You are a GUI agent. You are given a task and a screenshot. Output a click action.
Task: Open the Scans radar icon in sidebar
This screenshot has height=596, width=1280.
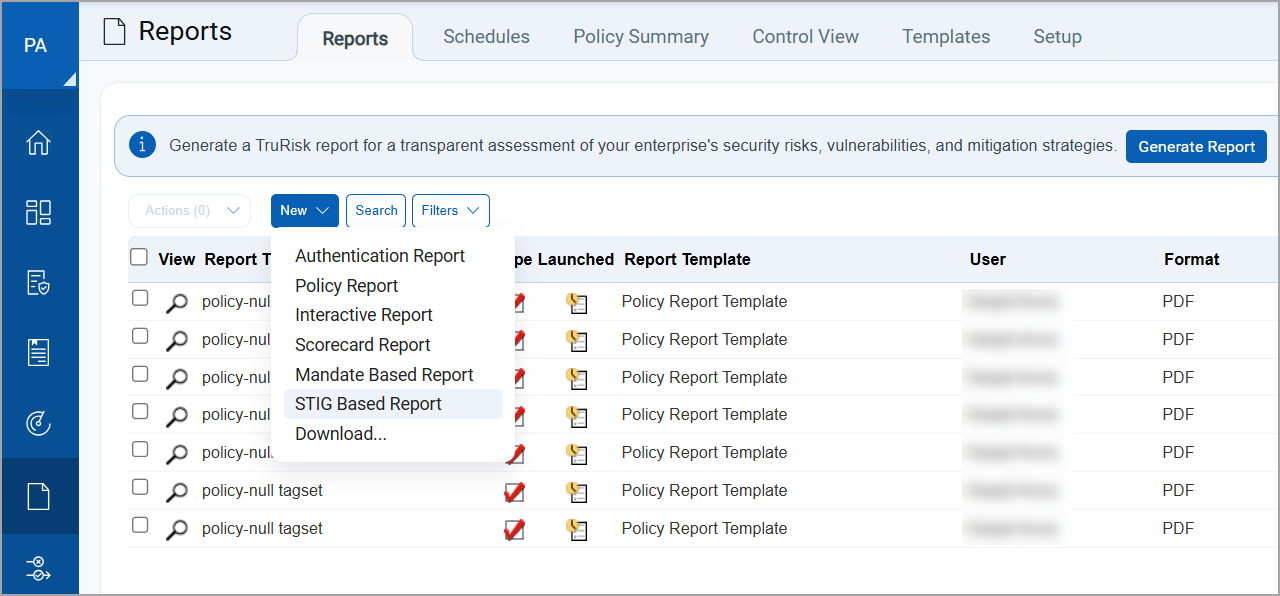tap(38, 424)
